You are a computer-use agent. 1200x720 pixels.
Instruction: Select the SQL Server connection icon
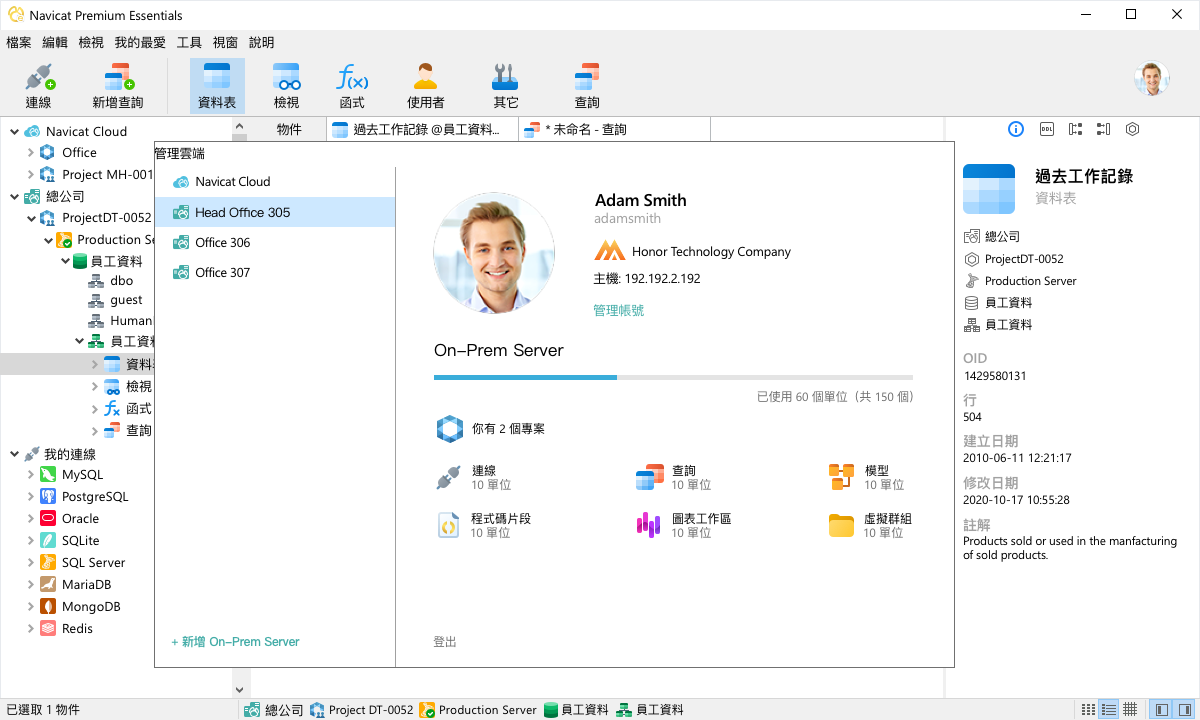pos(47,563)
